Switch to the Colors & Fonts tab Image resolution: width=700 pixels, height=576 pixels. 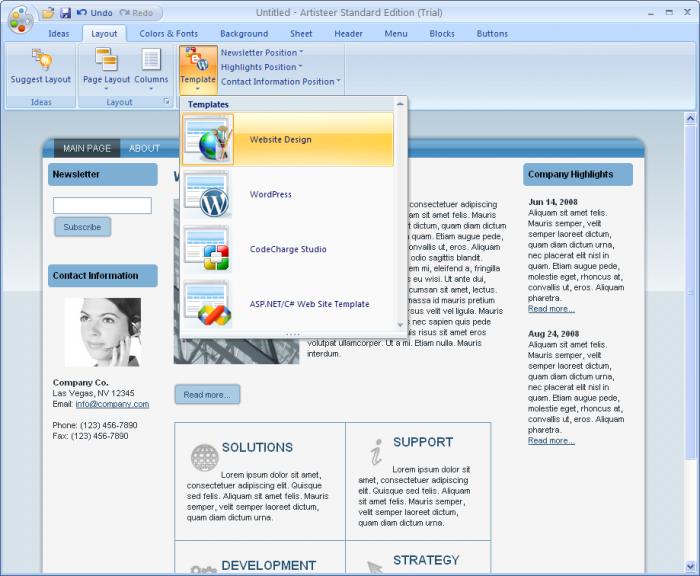click(168, 33)
